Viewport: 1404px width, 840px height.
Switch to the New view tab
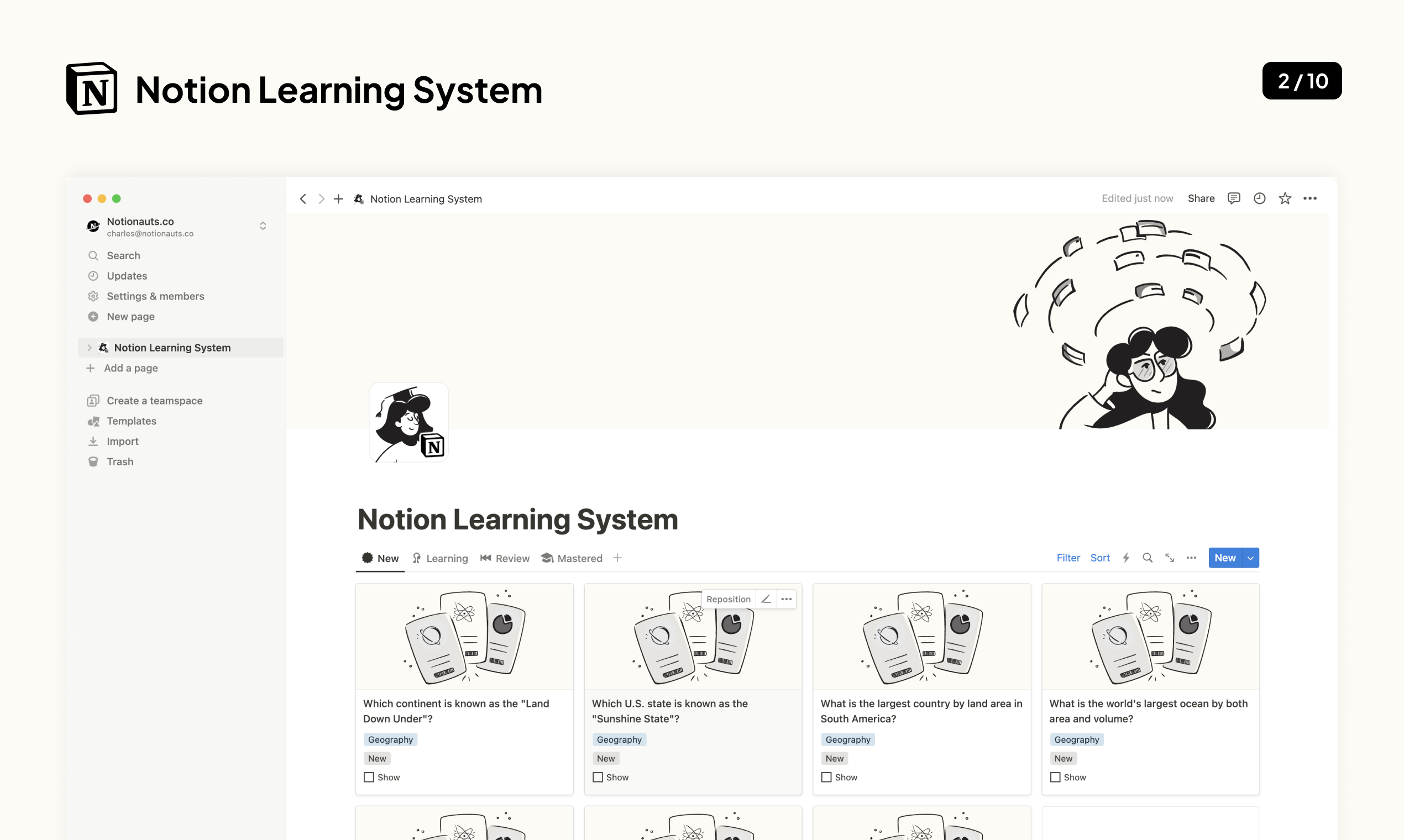pos(380,558)
